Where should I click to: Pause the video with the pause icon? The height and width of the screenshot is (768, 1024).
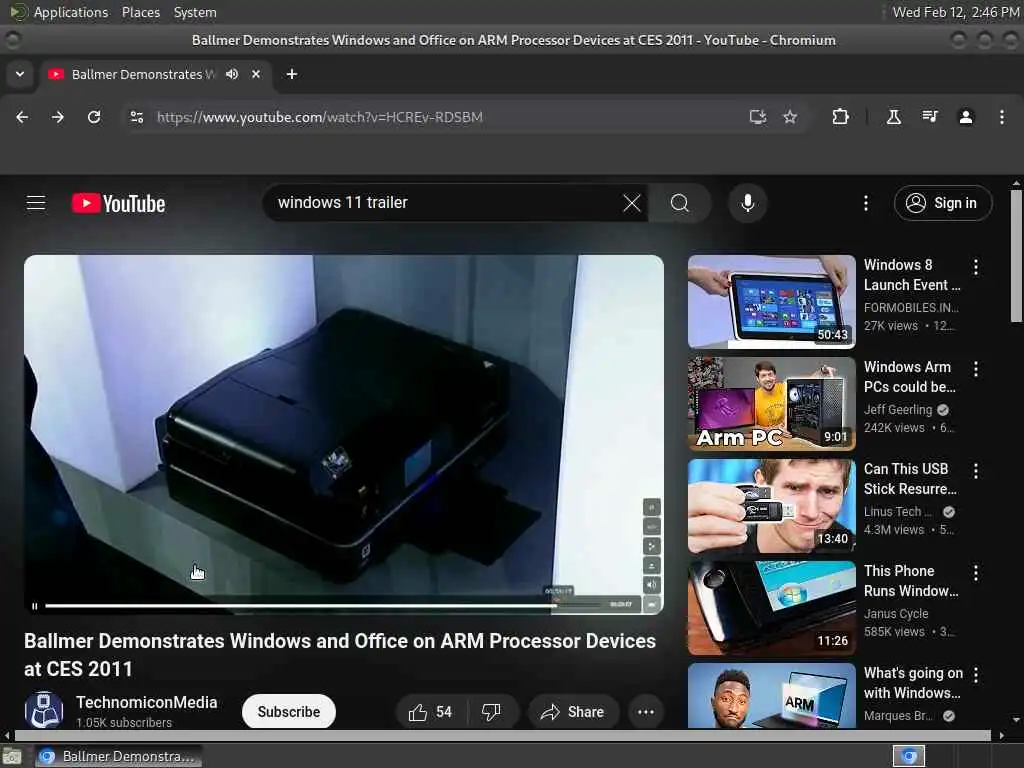[35, 606]
